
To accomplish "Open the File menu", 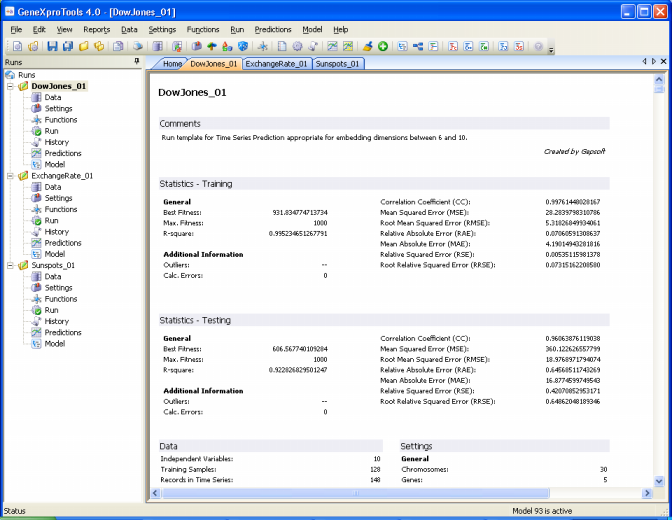I will tap(16, 30).
